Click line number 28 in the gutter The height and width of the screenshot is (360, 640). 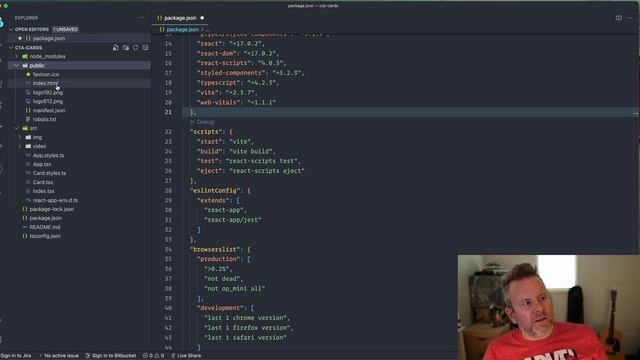(168, 190)
